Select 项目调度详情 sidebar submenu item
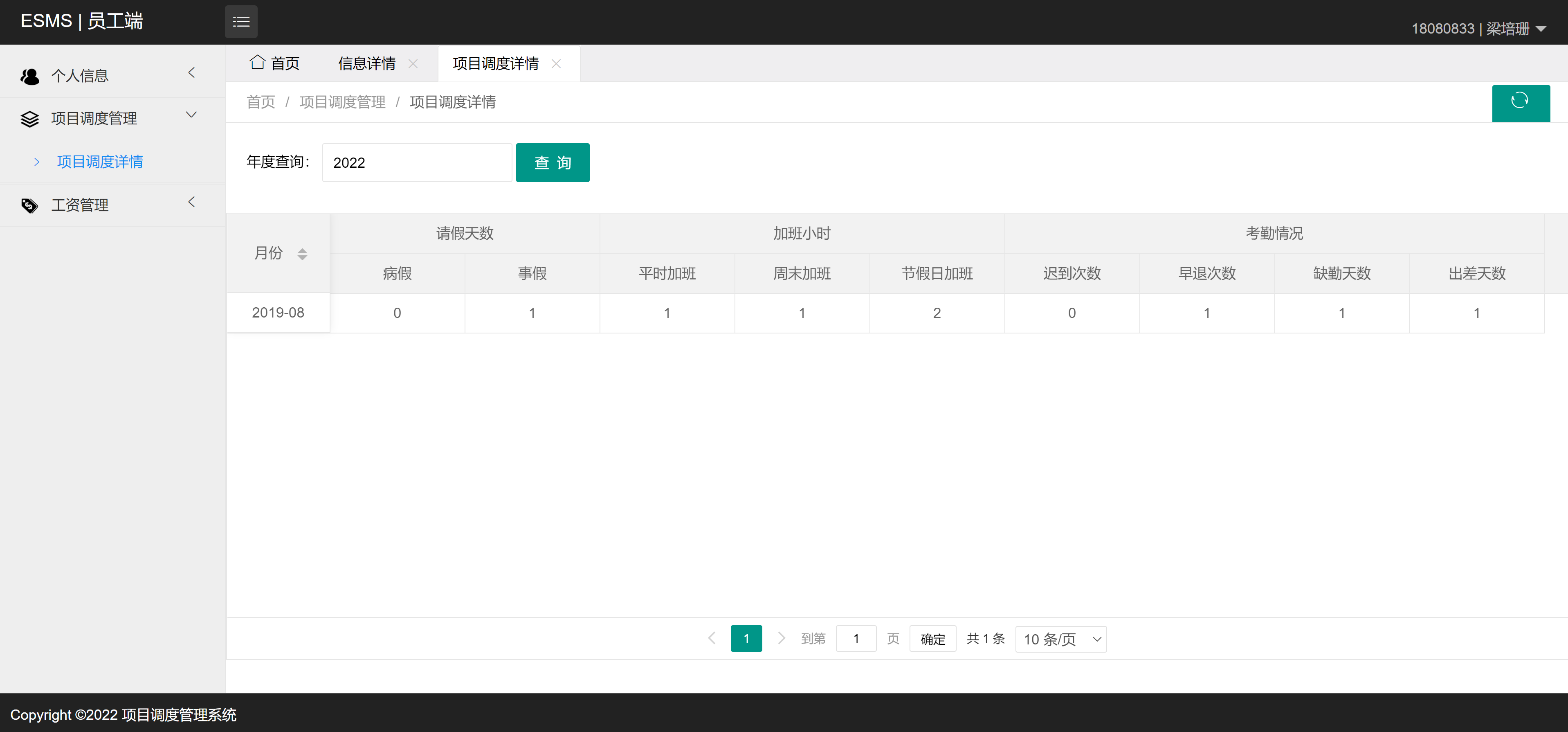The height and width of the screenshot is (732, 1568). pos(100,162)
